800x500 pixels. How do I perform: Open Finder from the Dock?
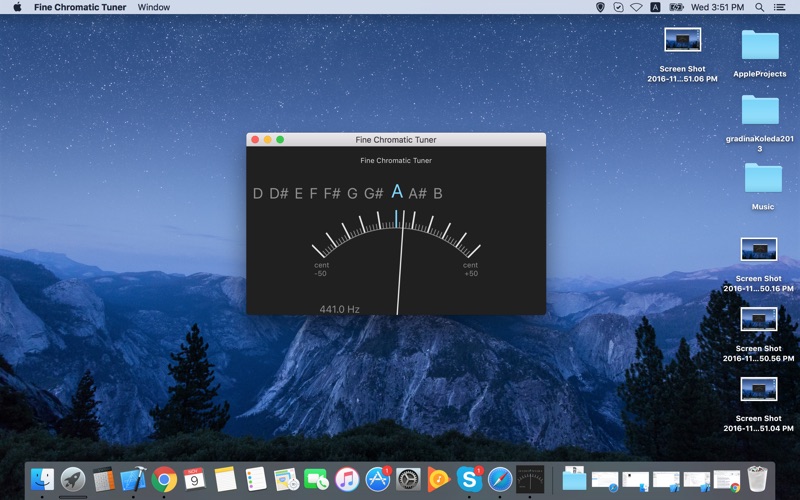(x=42, y=480)
